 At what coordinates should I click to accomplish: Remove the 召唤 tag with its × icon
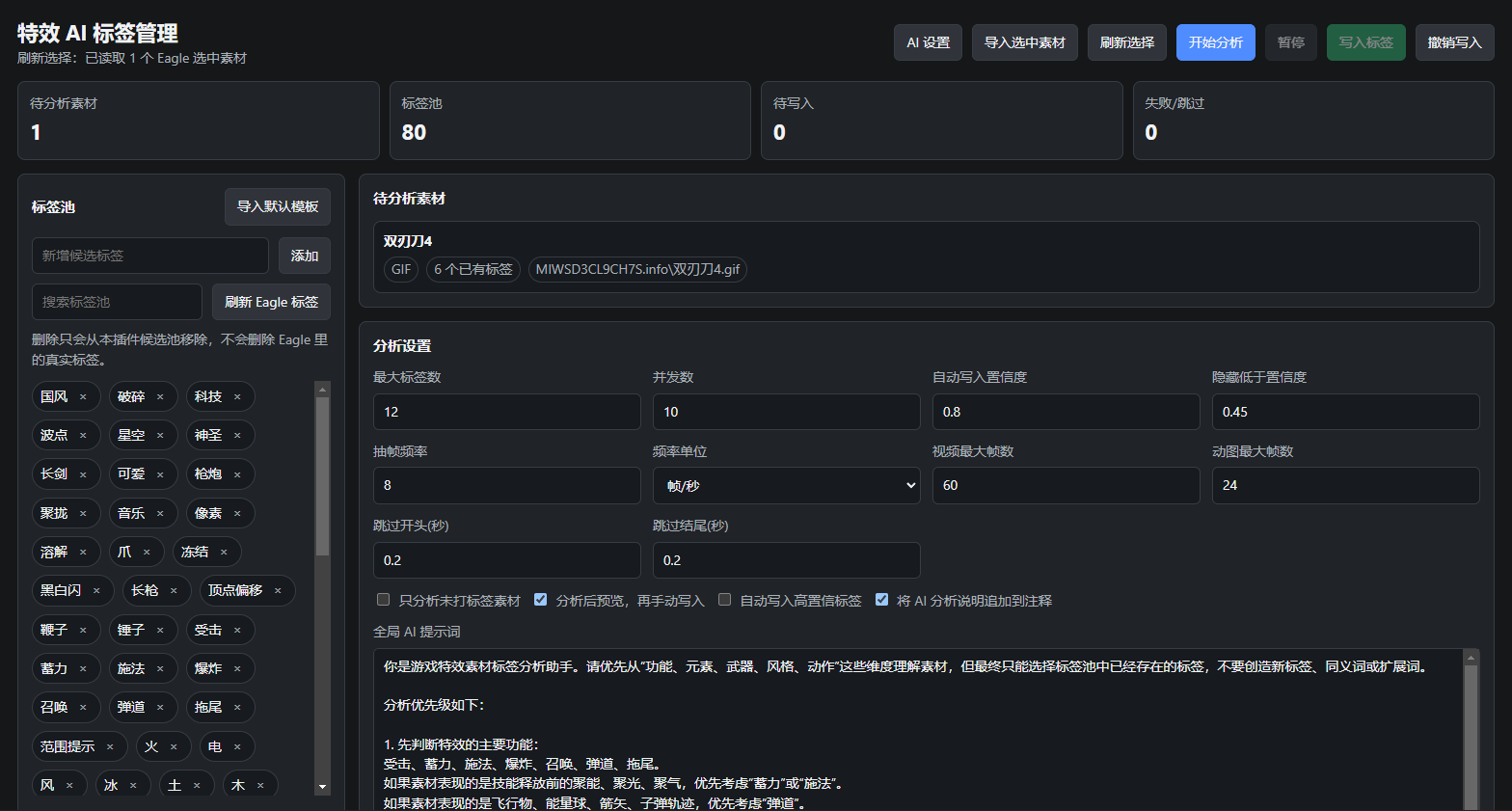tap(83, 708)
